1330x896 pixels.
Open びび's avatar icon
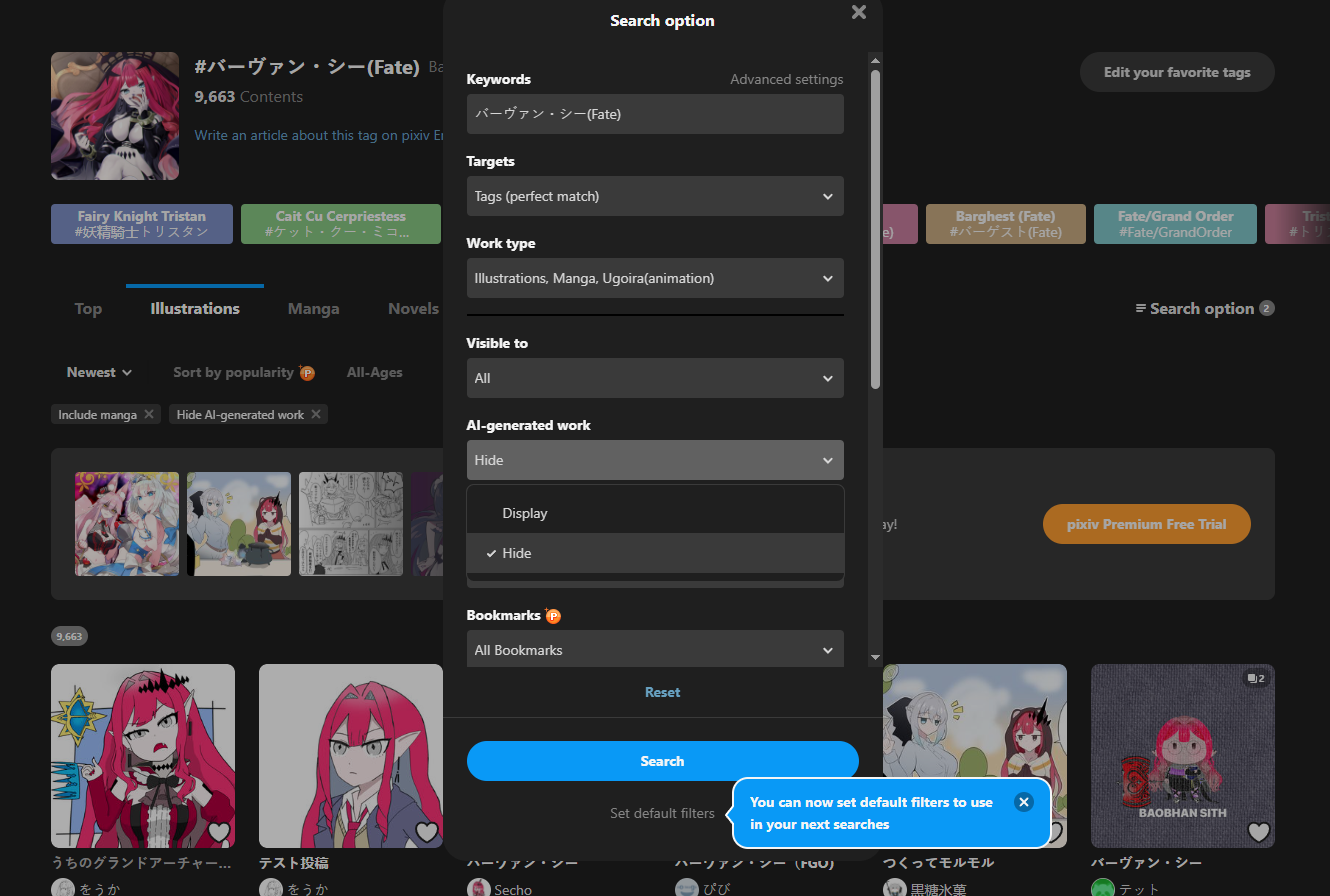click(687, 889)
